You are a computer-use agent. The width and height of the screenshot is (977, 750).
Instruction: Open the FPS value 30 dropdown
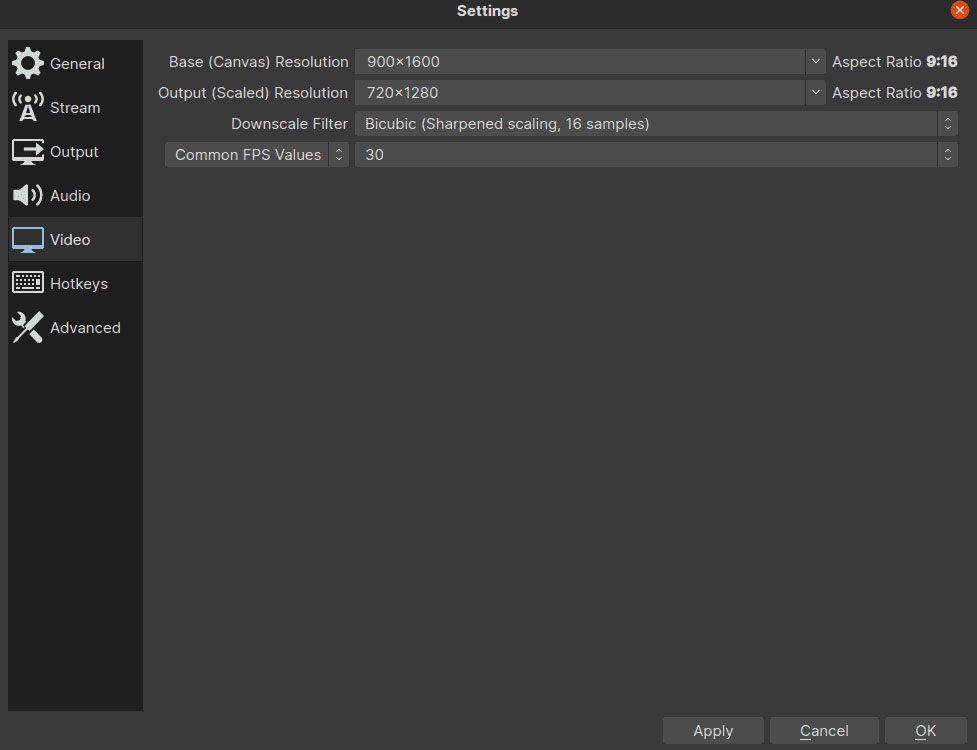656,154
